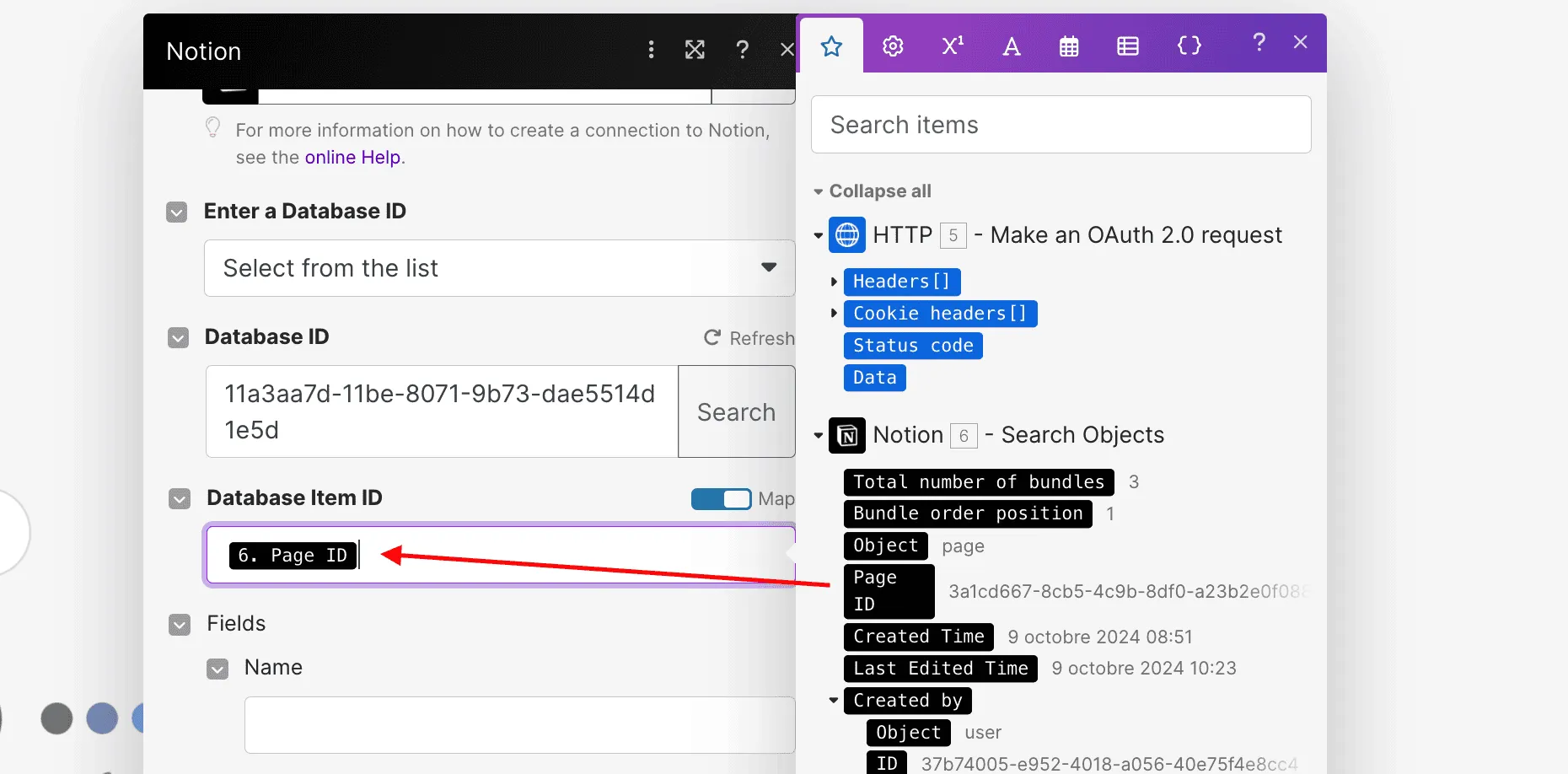Click the Search items field

pyautogui.click(x=1061, y=125)
